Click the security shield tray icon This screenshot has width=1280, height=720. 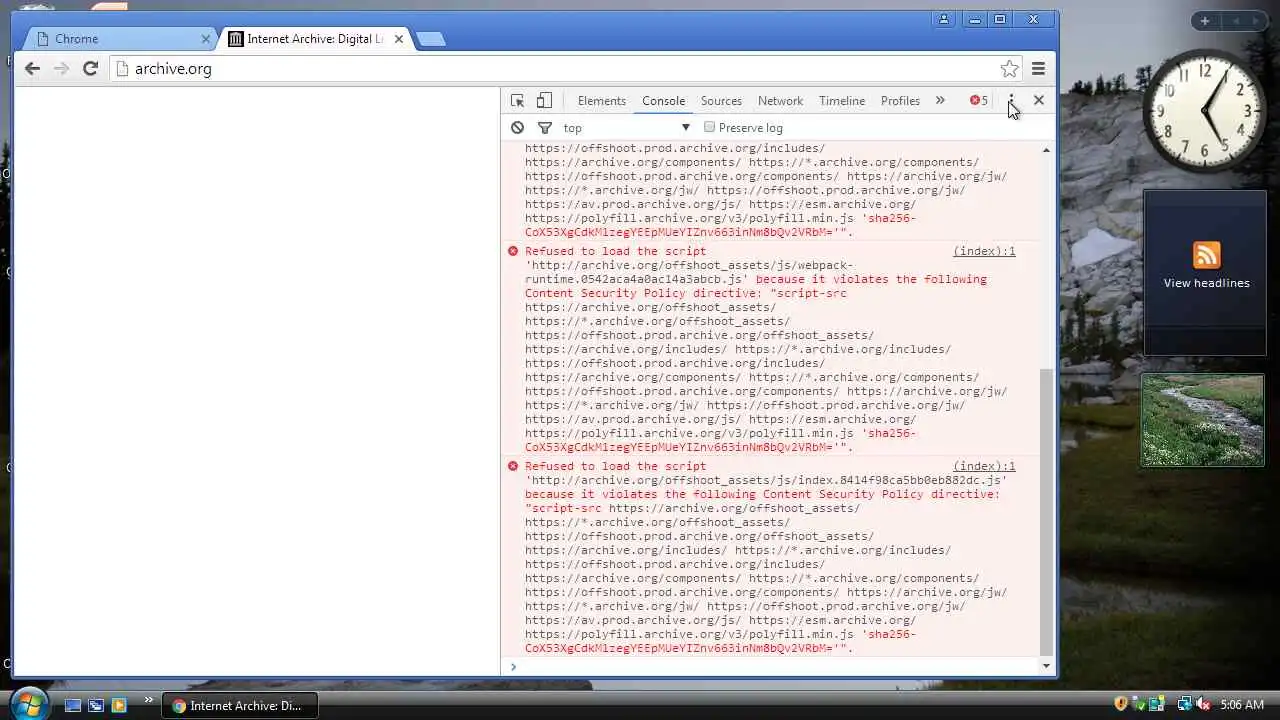coord(1121,705)
